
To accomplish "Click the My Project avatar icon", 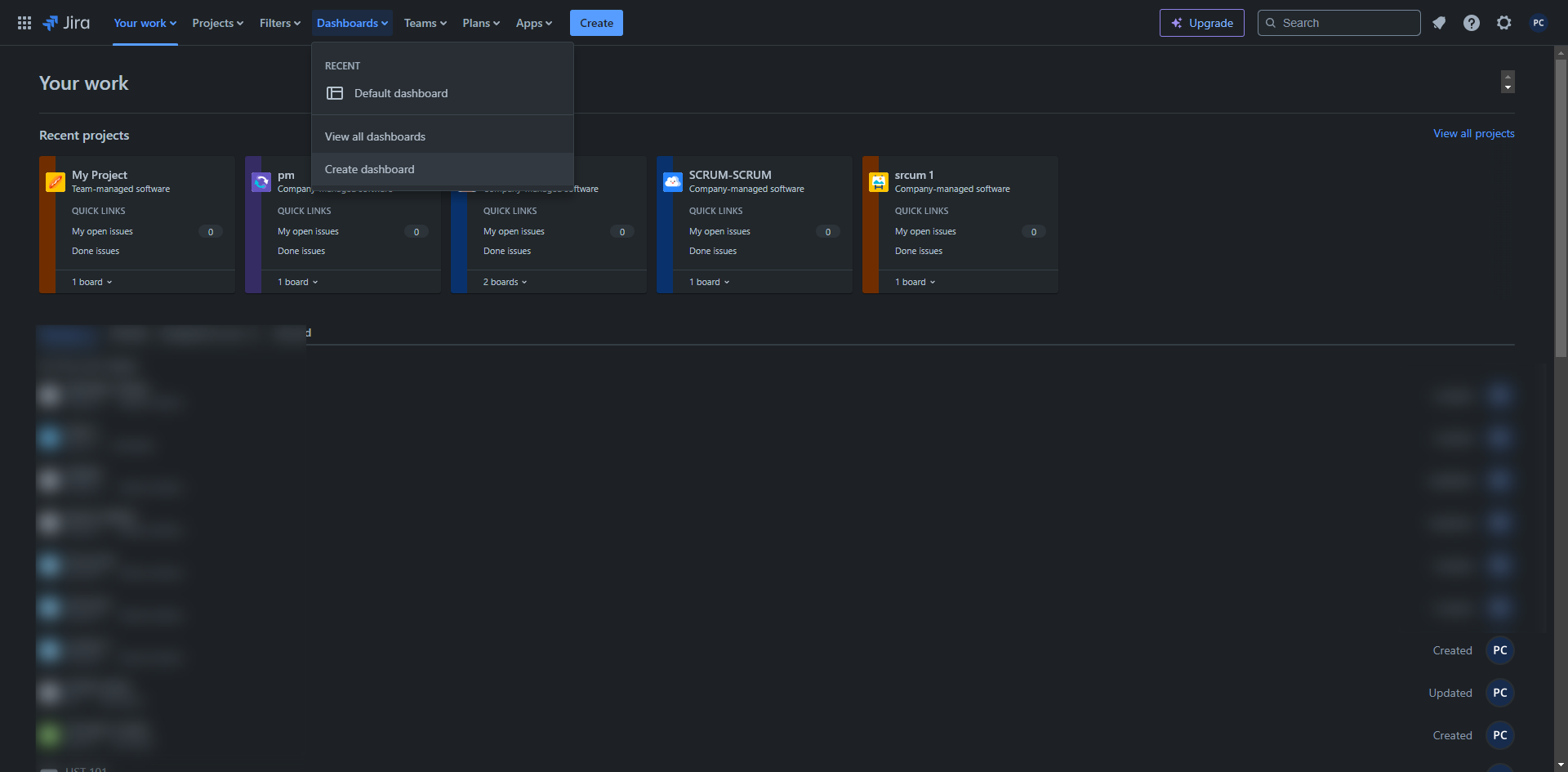I will [56, 181].
